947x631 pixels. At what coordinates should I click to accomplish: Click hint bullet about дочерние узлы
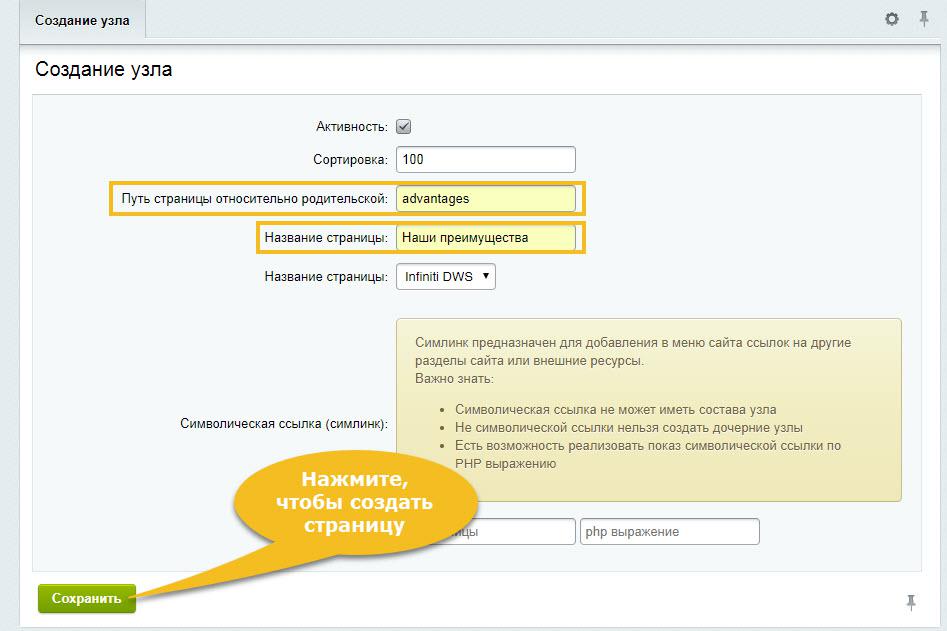click(629, 428)
